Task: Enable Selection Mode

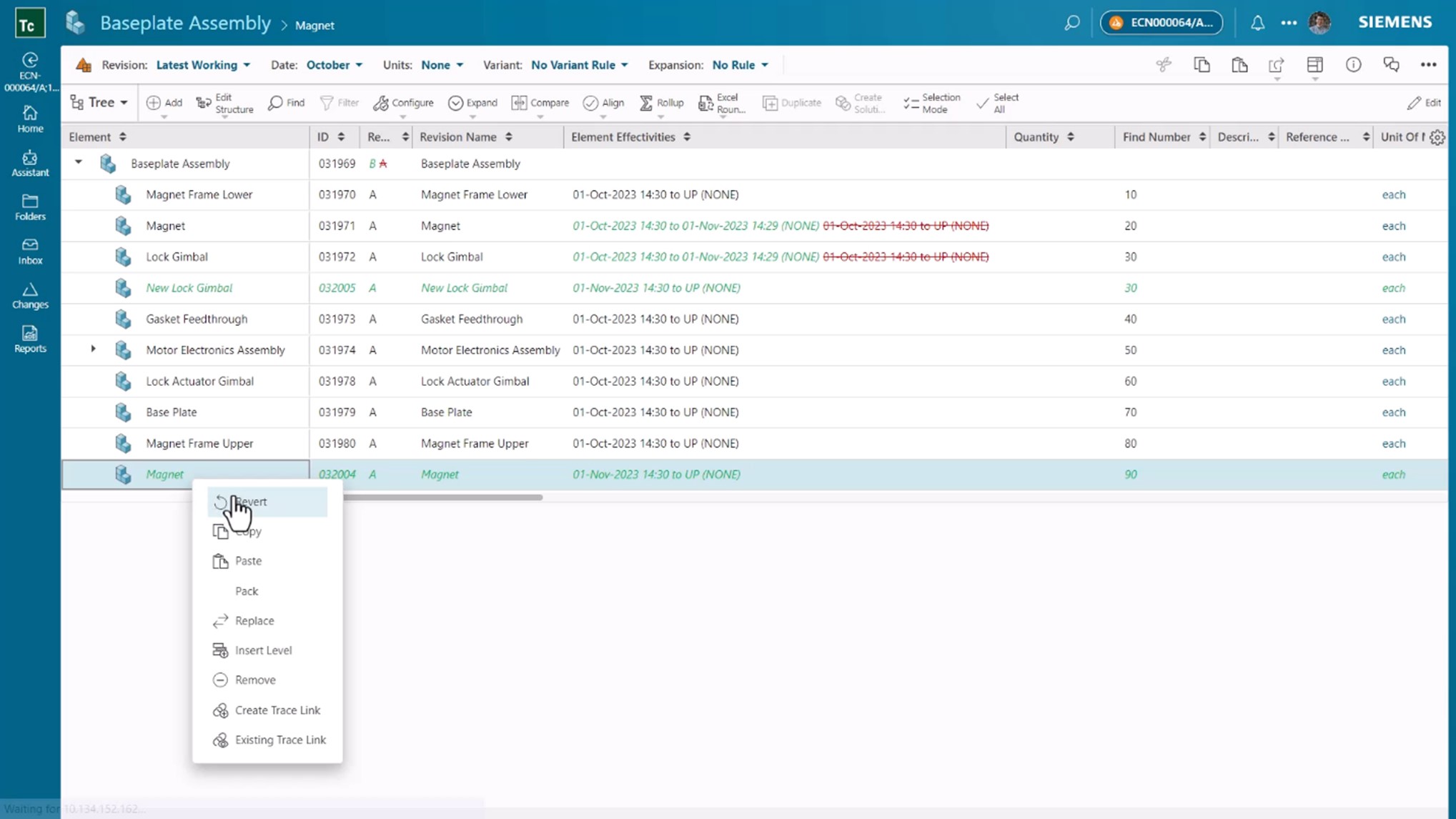Action: (x=932, y=102)
